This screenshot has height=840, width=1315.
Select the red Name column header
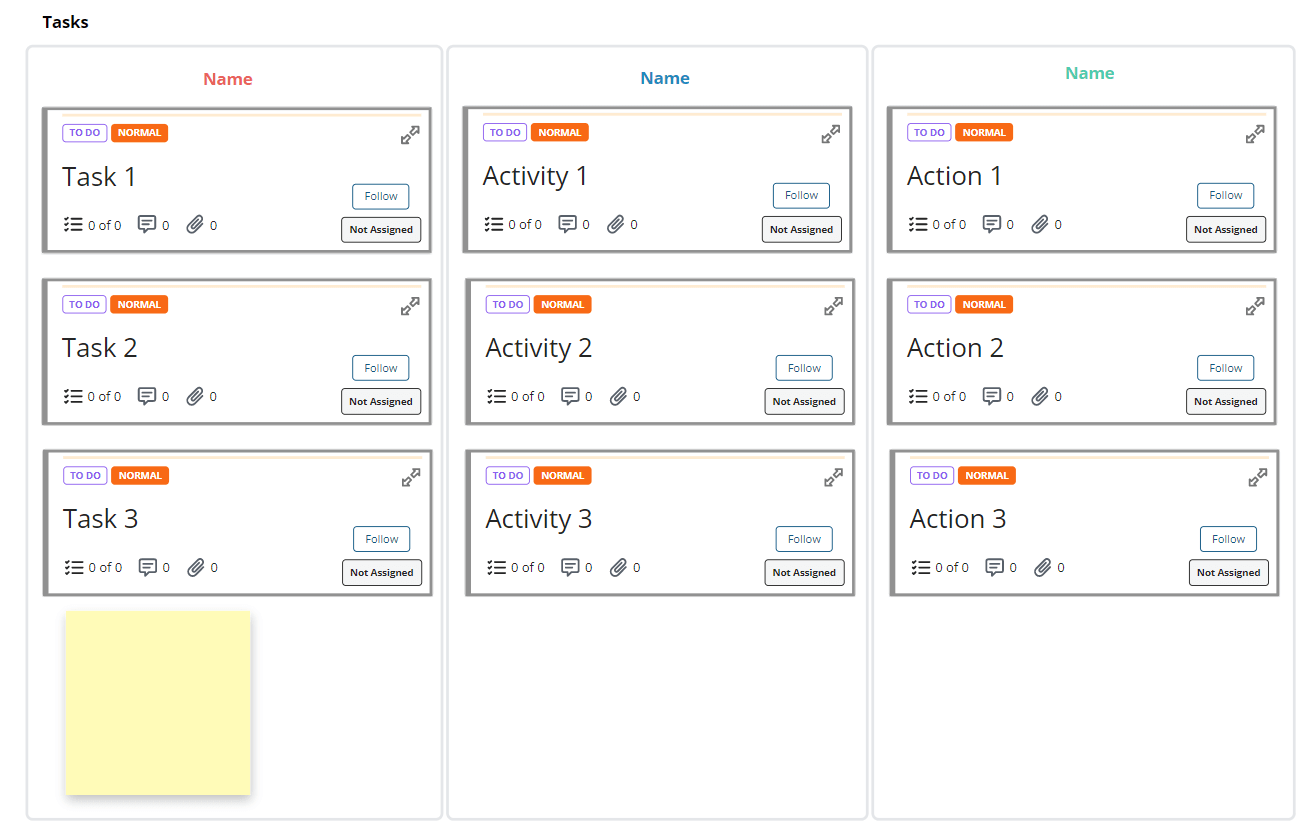[227, 78]
